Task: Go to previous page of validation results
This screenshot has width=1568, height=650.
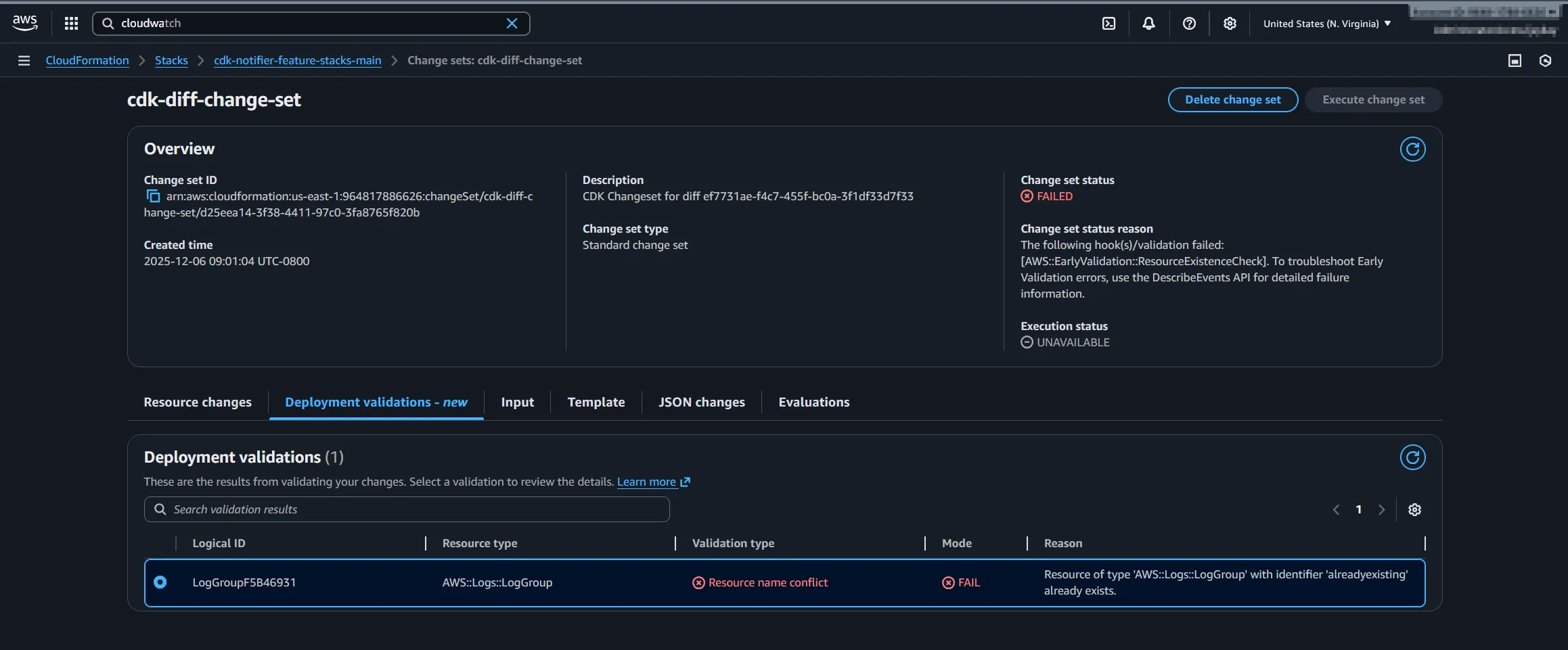Action: 1335,509
